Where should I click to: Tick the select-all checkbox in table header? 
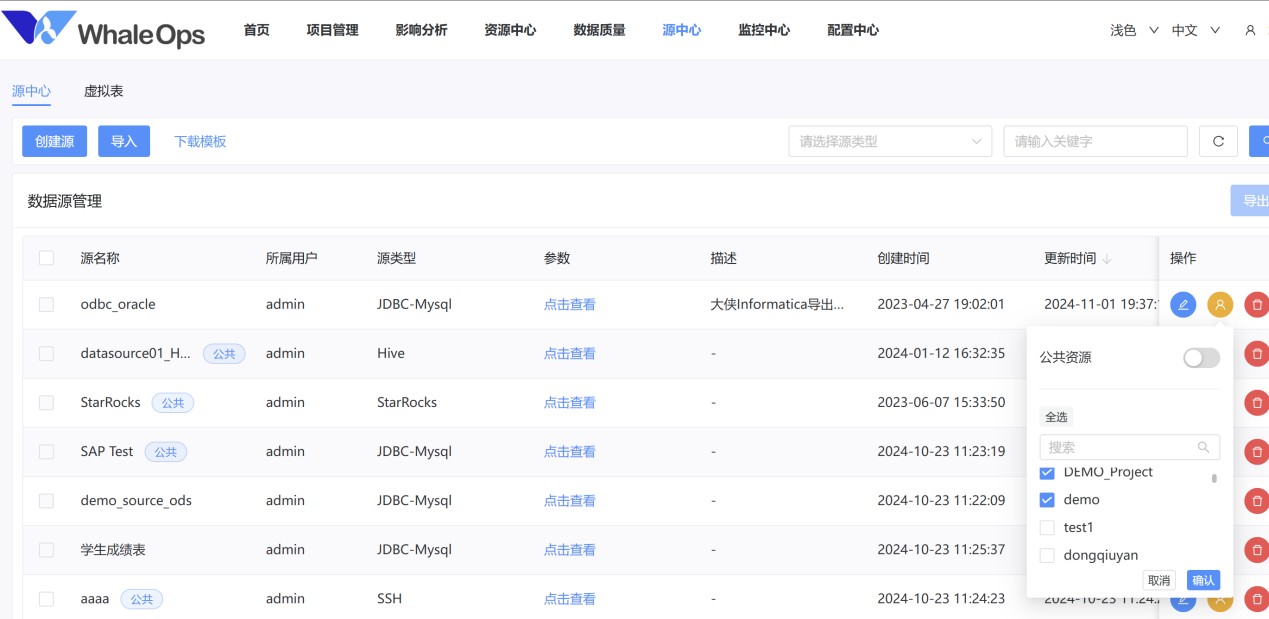(x=46, y=258)
